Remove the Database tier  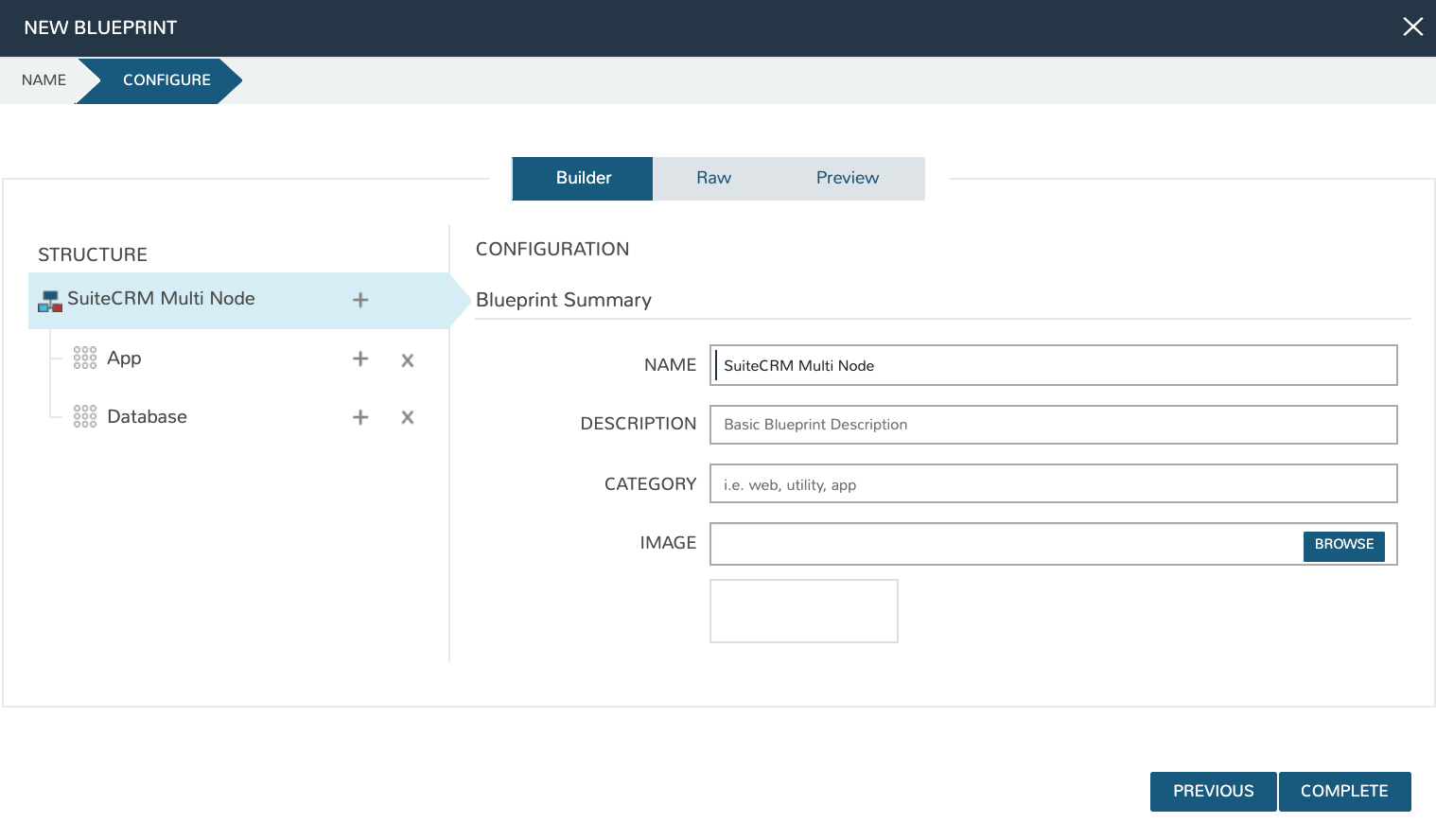click(408, 417)
